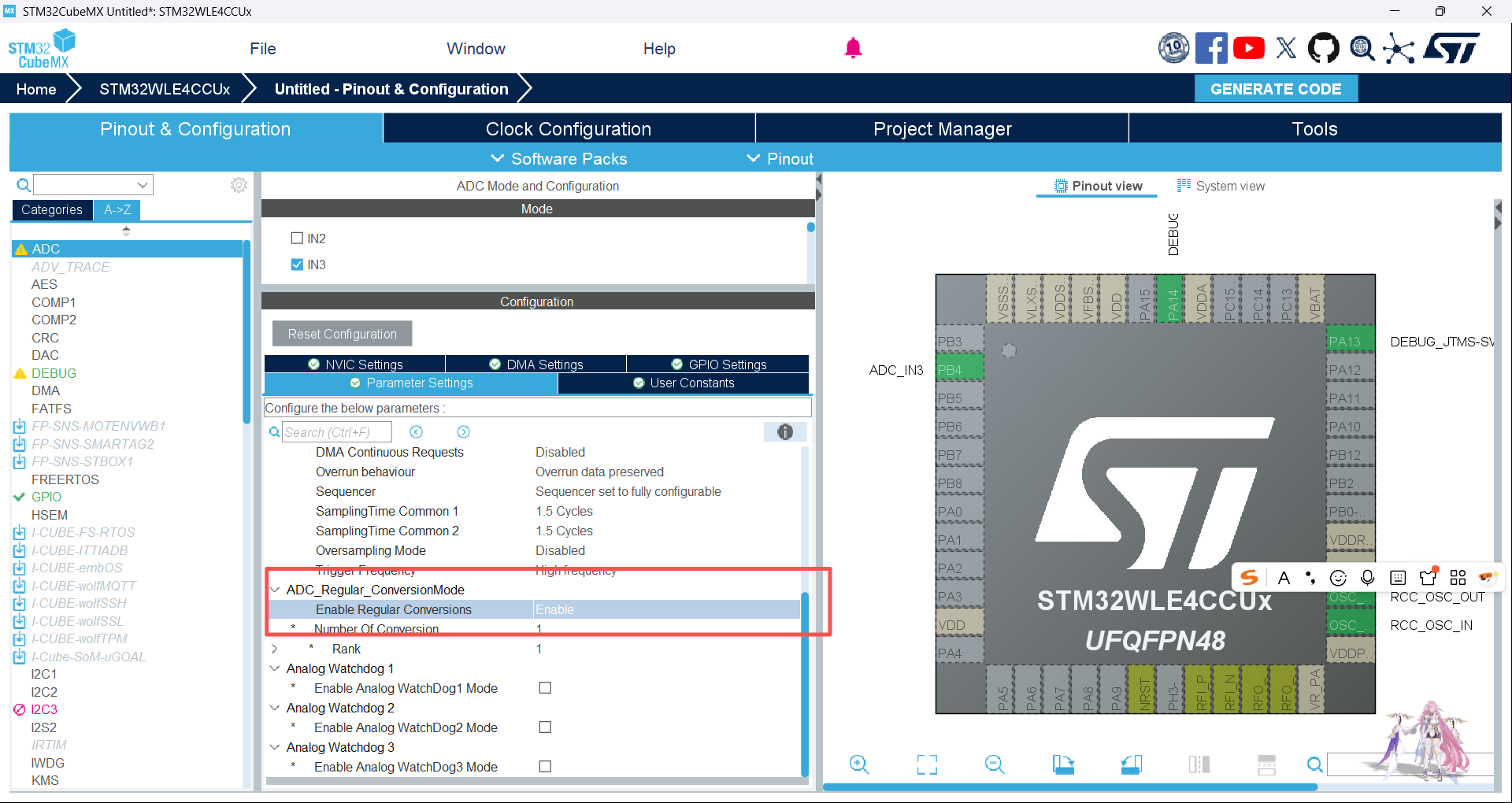Viewport: 1512px width, 803px height.
Task: Click the Reset Configuration button
Action: point(343,334)
